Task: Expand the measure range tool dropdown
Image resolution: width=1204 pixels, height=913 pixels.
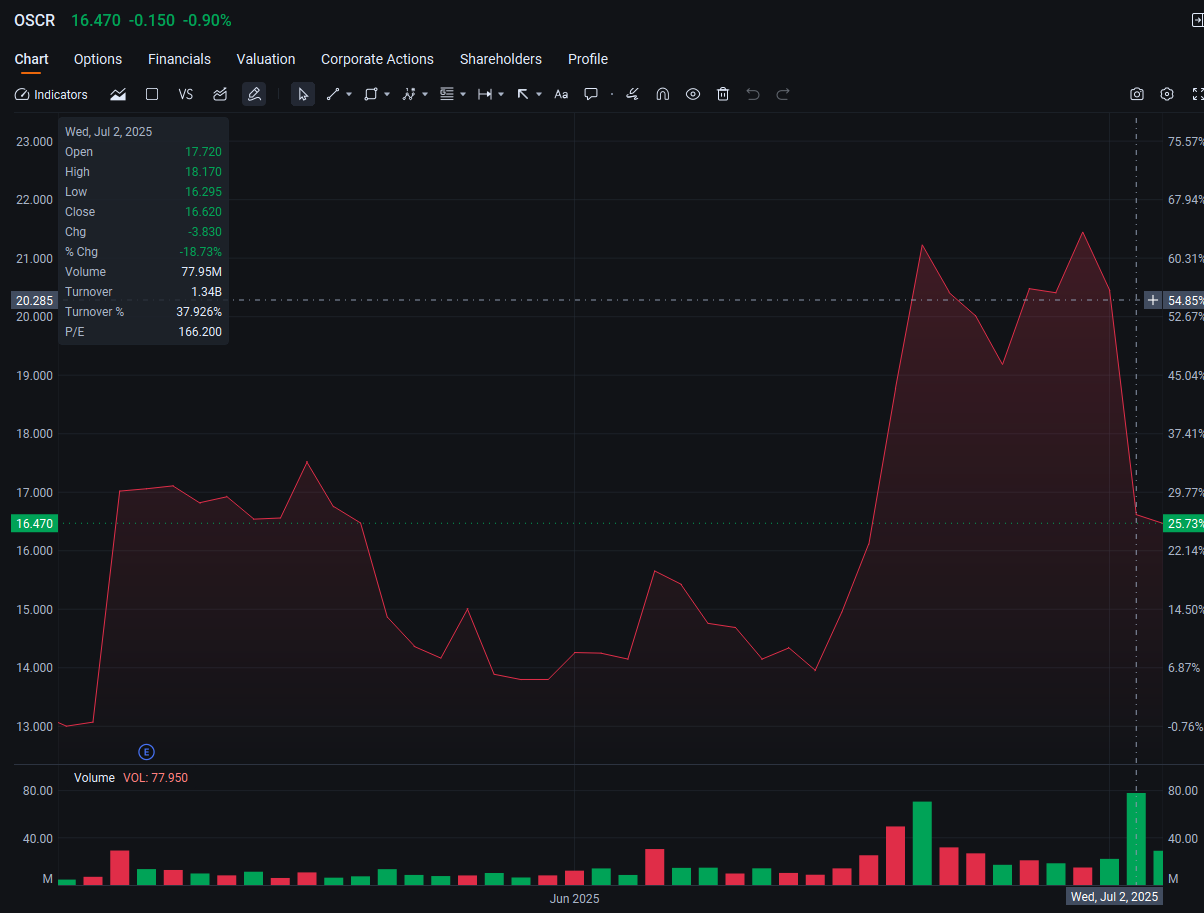Action: (x=501, y=94)
